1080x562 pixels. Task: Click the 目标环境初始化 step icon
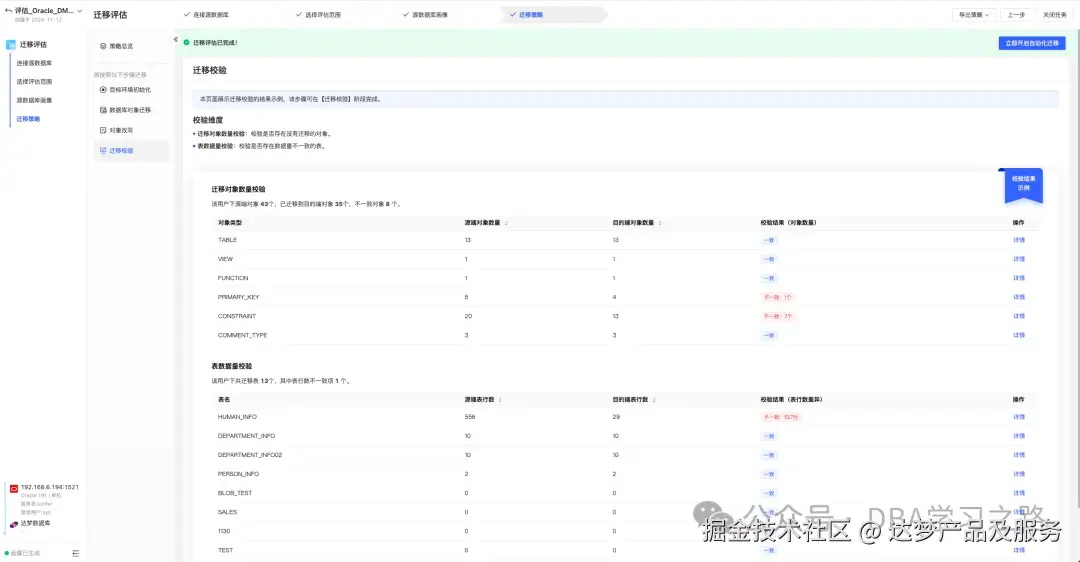(103, 90)
